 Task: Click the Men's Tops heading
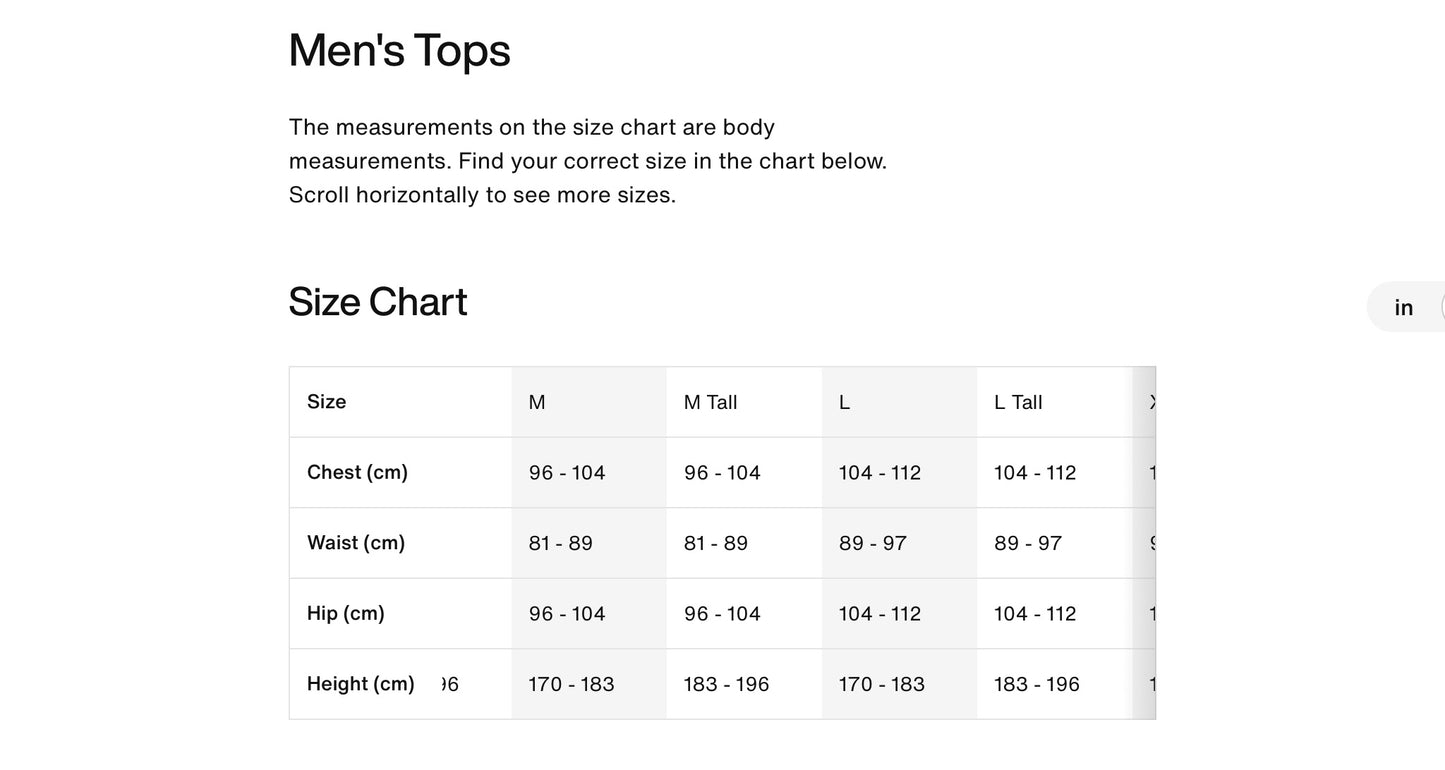coord(399,50)
